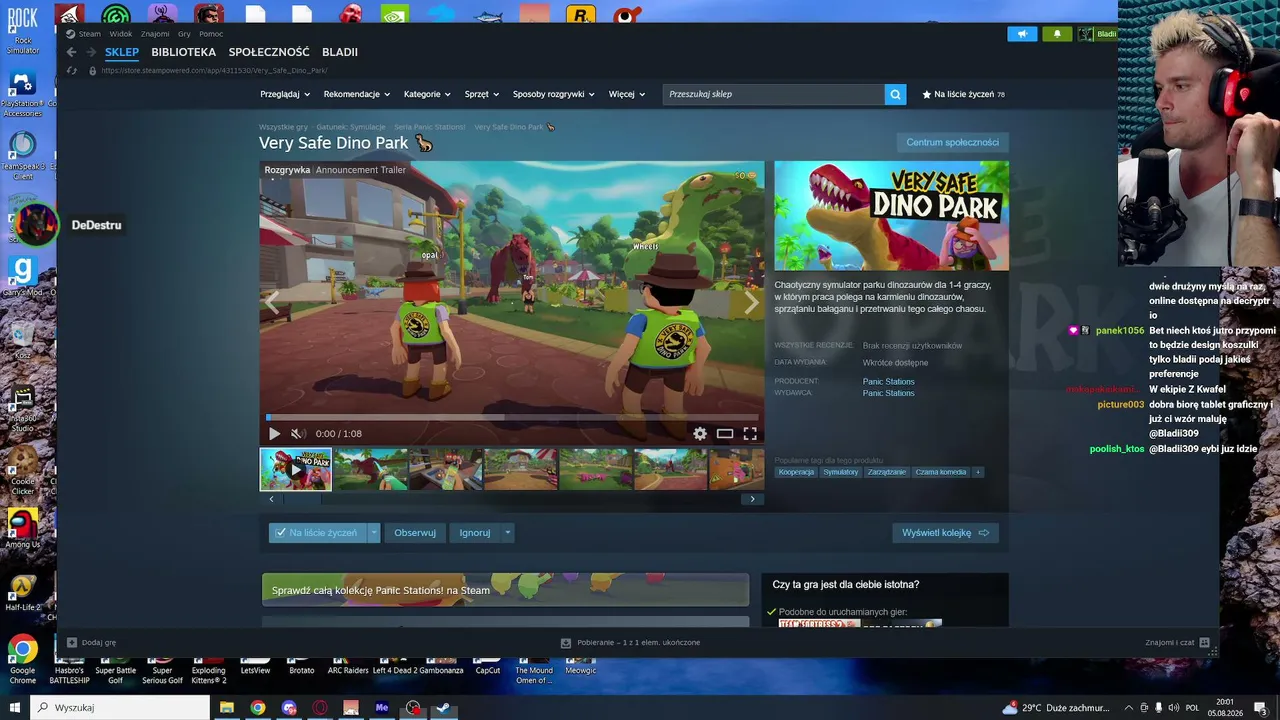Open the Downloads status in Steam footer
Viewport: 1280px width, 720px height.
[x=631, y=643]
